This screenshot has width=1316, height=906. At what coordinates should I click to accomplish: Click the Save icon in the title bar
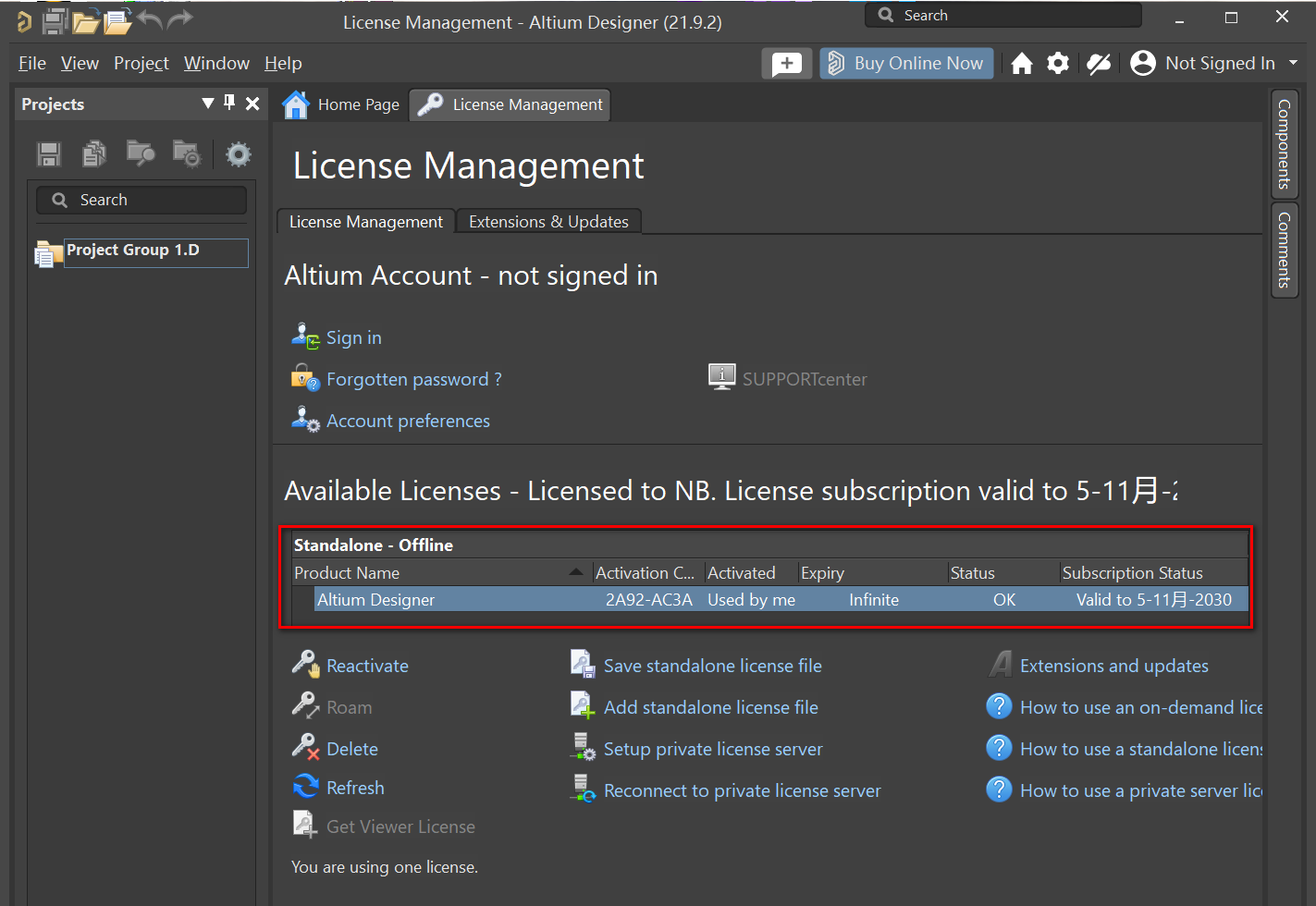55,20
